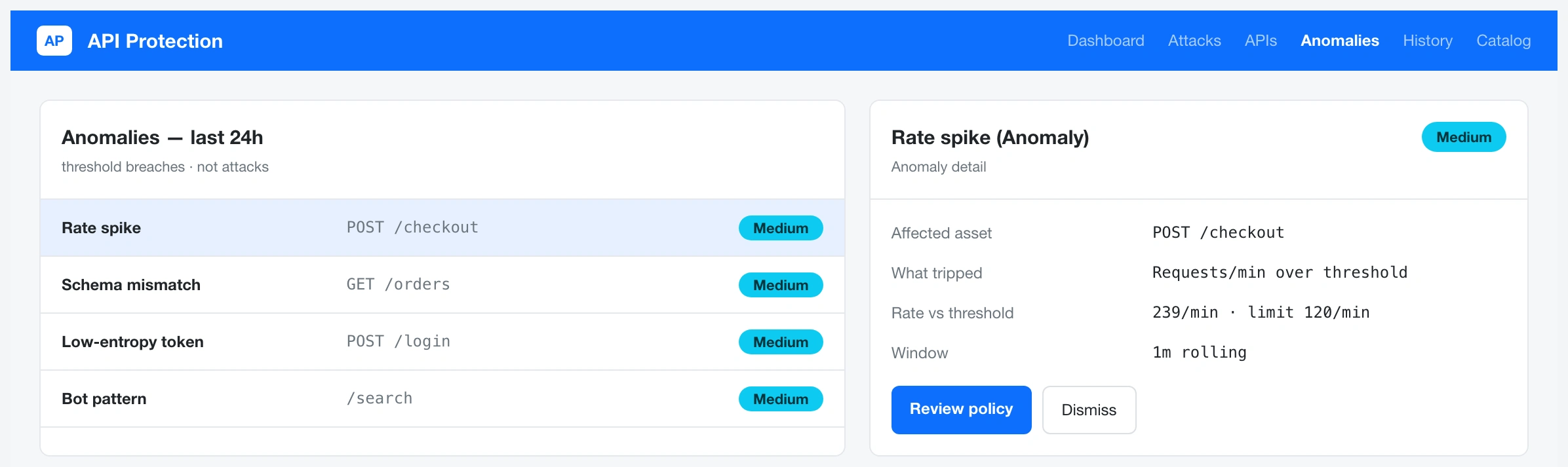Screen dimensions: 1568x467
Task: Select the Schema mismatch row
Action: coord(442,285)
